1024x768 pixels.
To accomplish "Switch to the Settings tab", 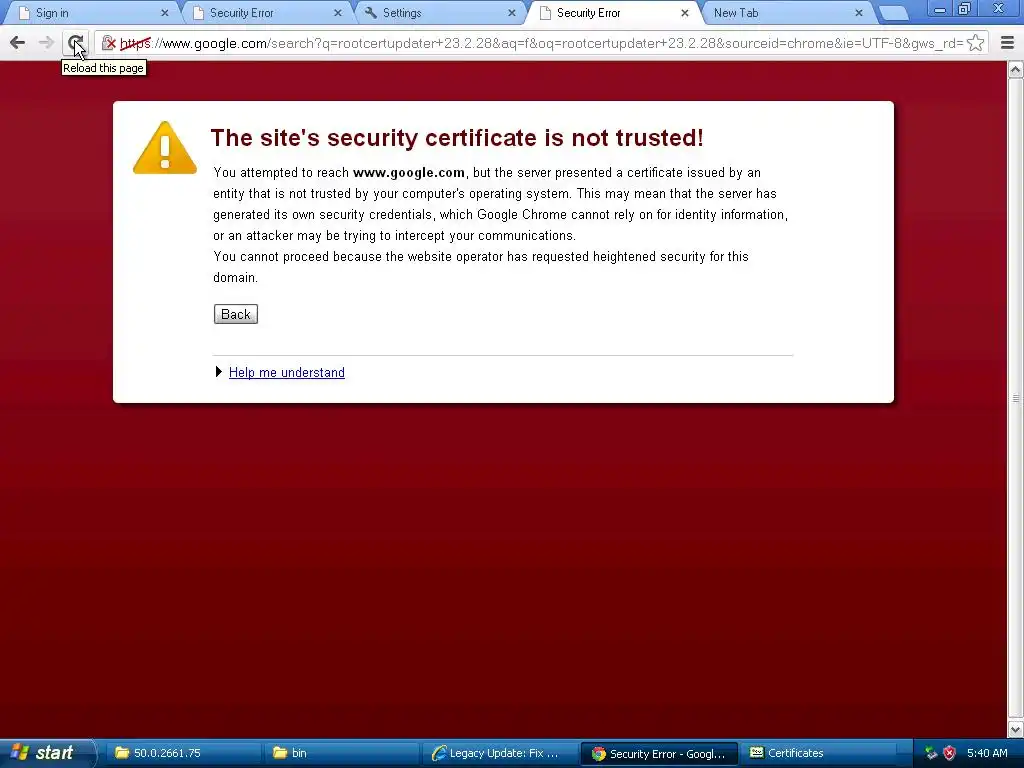I will [439, 12].
